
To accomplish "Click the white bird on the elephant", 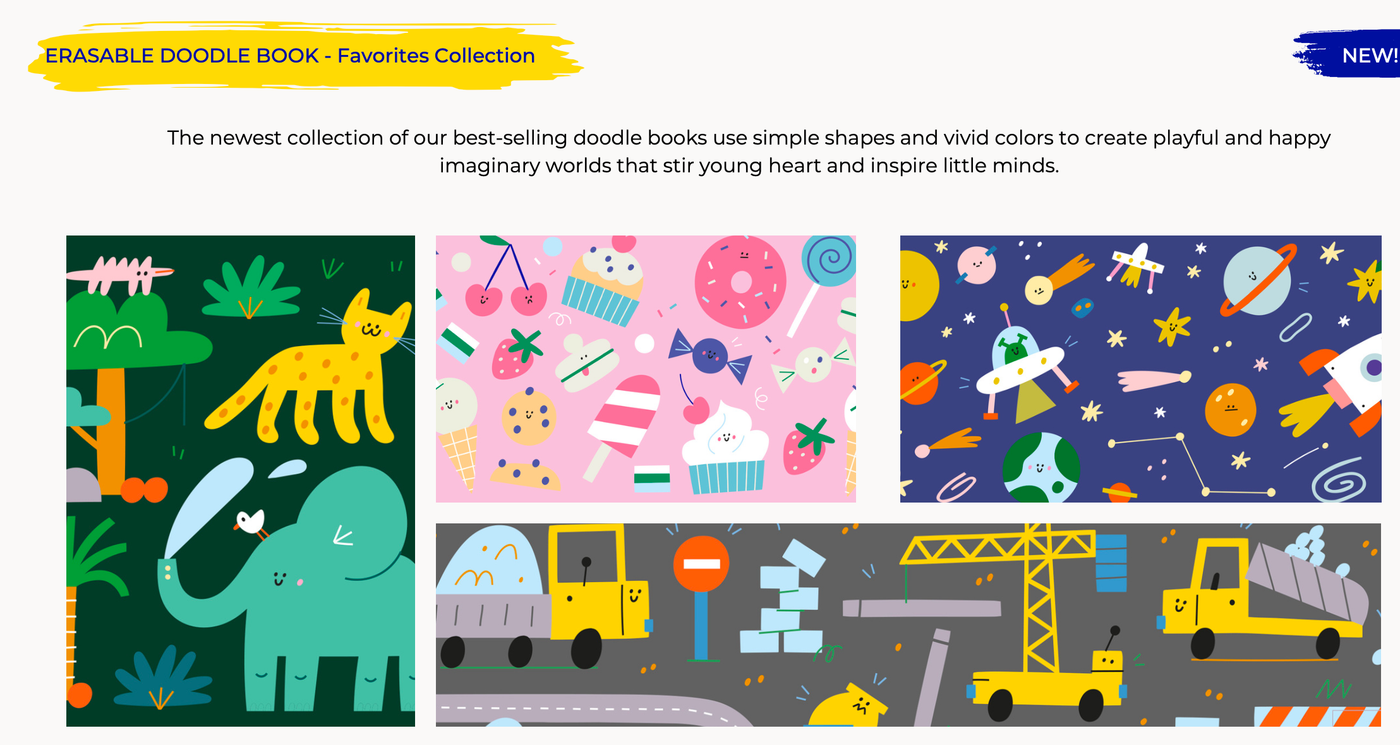I will click(250, 522).
